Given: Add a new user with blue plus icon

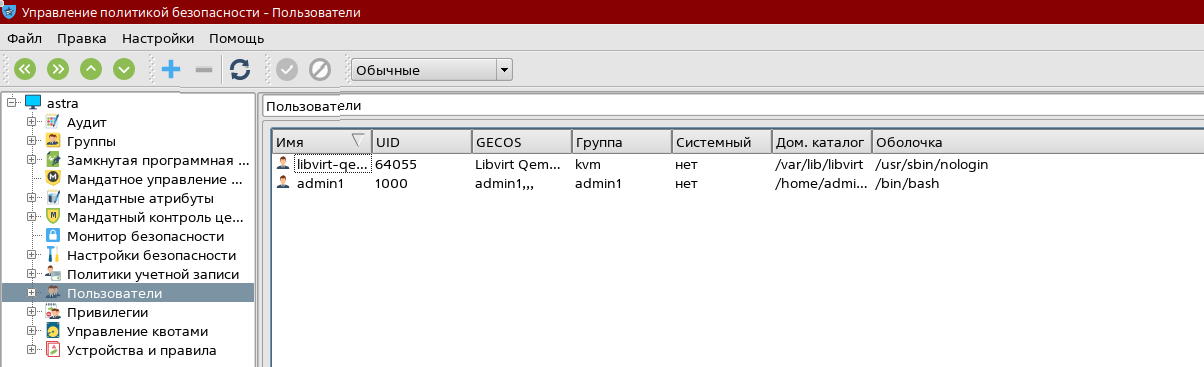Looking at the screenshot, I should pos(171,69).
